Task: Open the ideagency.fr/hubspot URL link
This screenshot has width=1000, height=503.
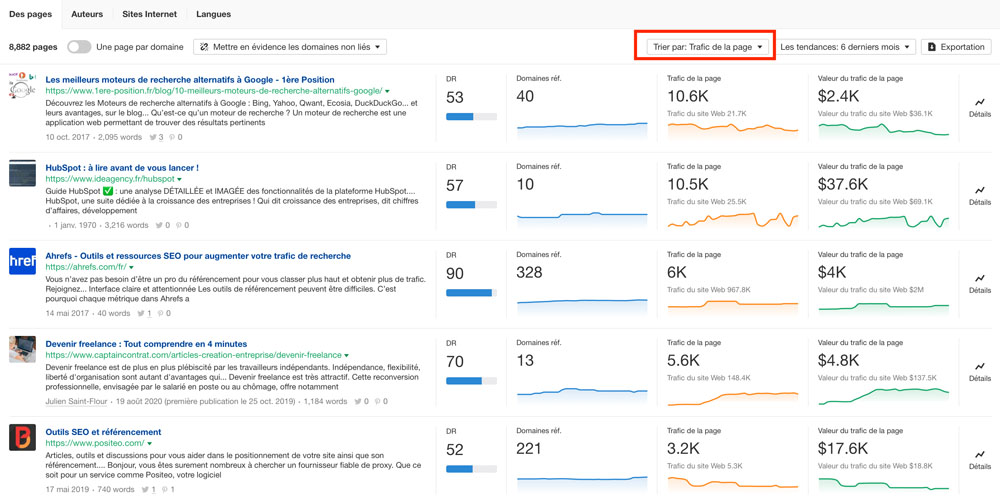Action: click(110, 179)
